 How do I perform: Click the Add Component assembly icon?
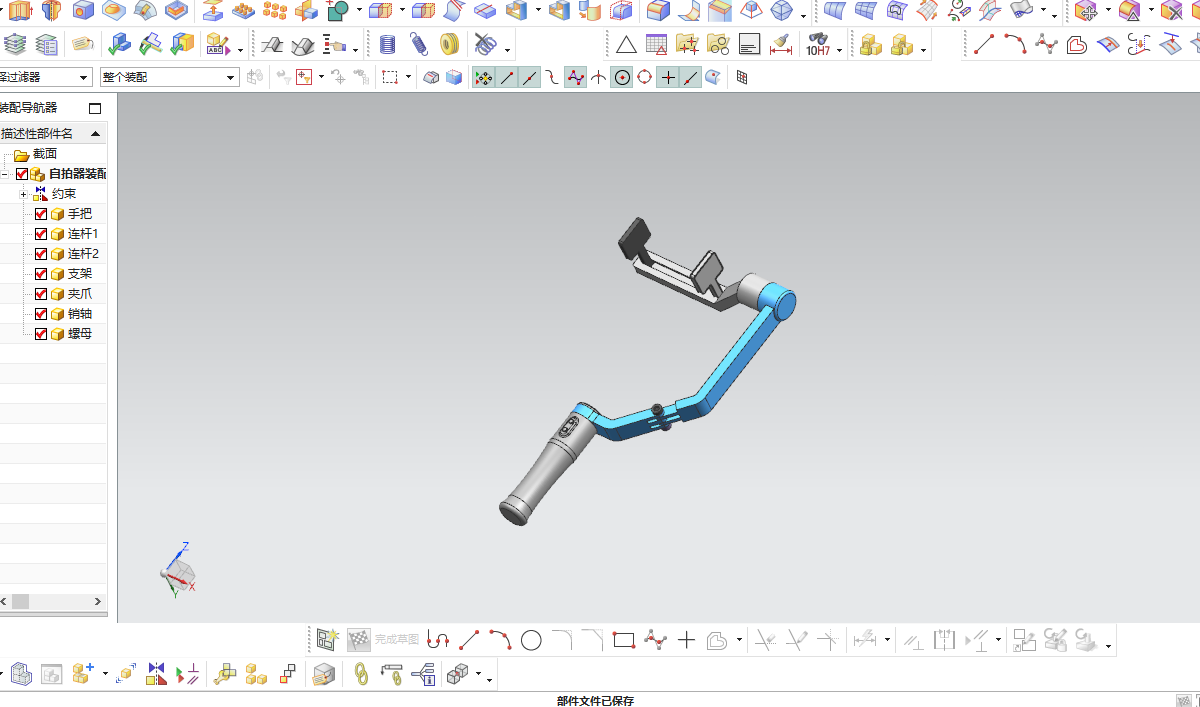click(82, 674)
